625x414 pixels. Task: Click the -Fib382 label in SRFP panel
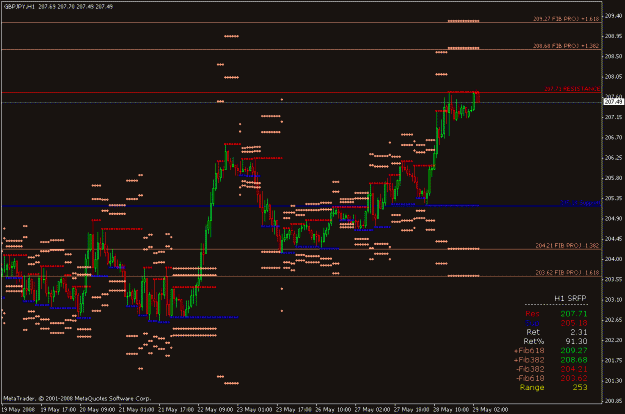[530, 369]
